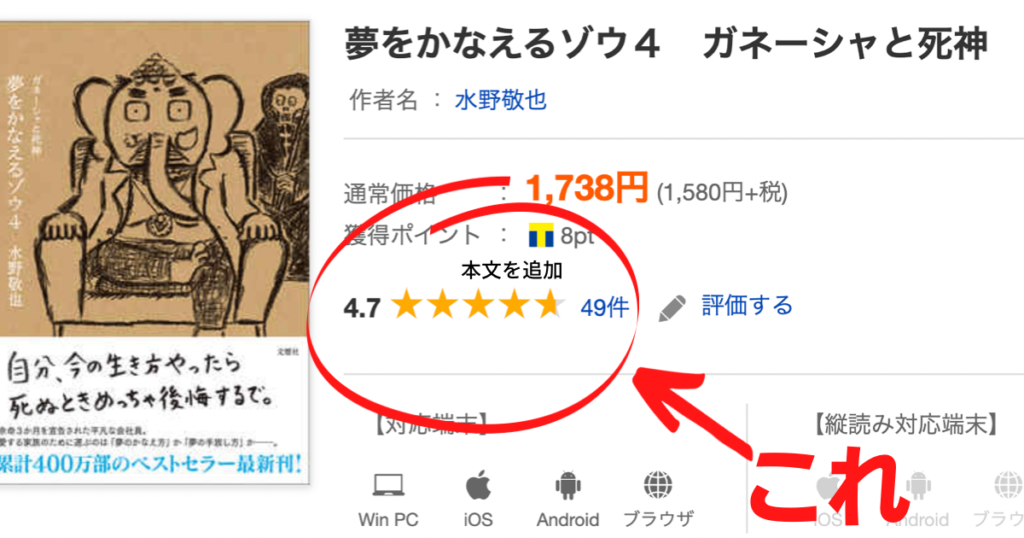Image resolution: width=1024 pixels, height=538 pixels.
Task: Click the pencil icon beside 評価する
Action: 672,308
